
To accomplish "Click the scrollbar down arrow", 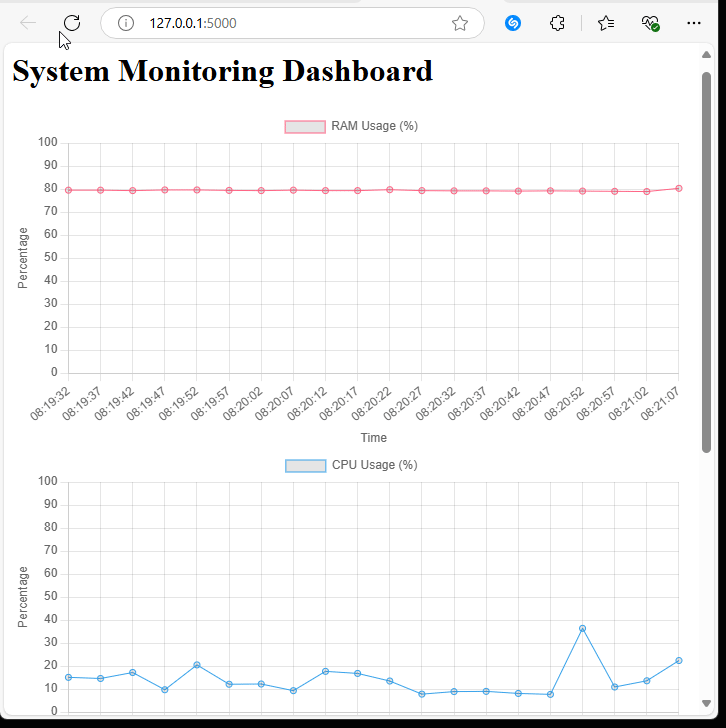I will 707,702.
